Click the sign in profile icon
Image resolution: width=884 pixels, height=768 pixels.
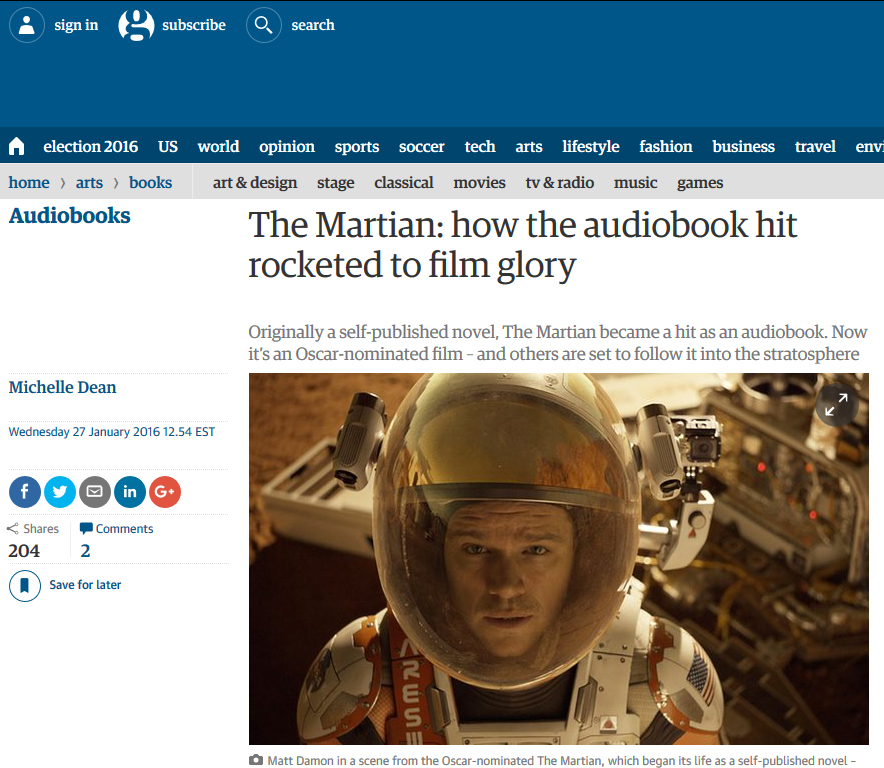point(27,25)
